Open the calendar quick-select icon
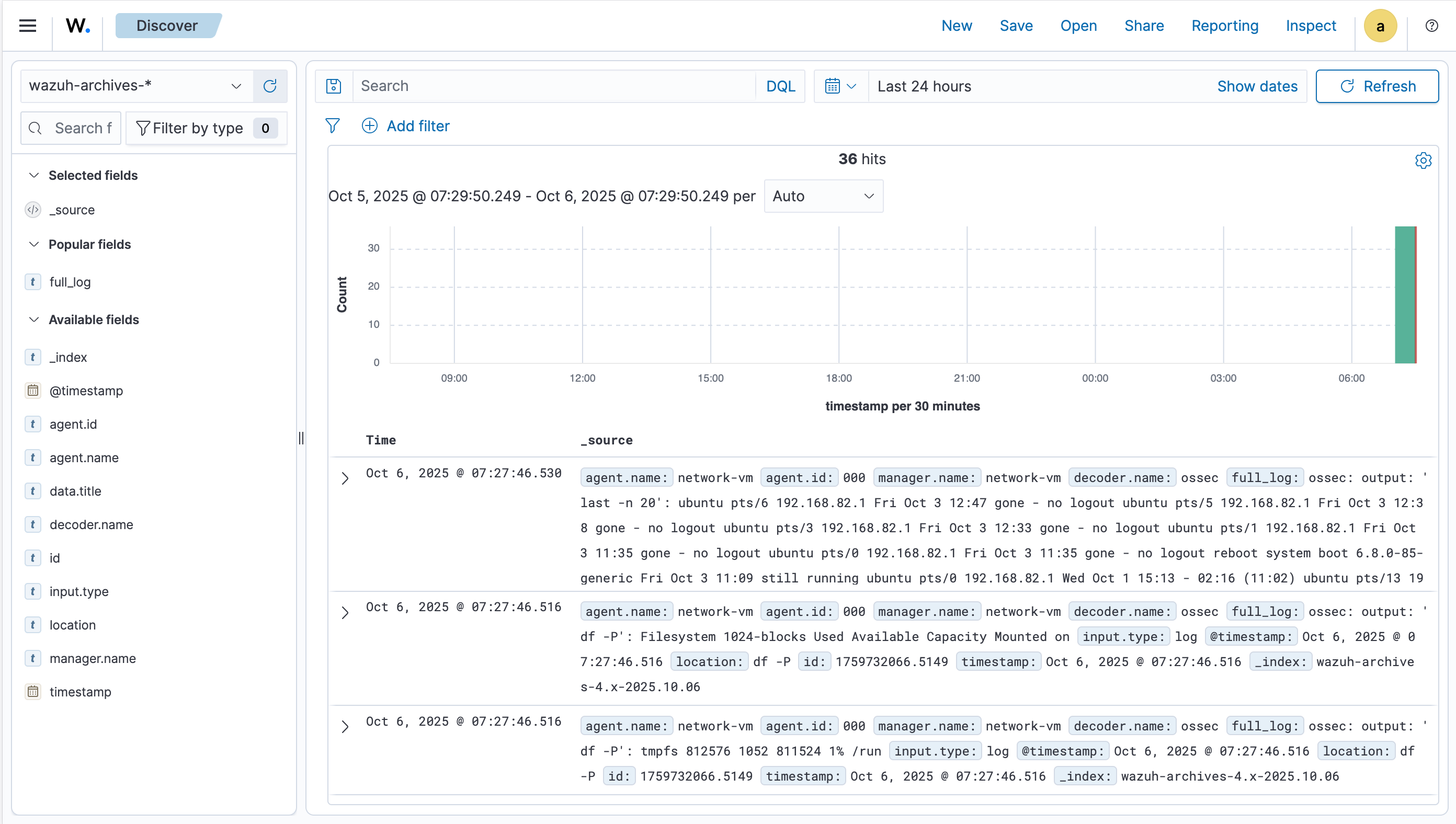Viewport: 1456px width, 824px height. (839, 86)
